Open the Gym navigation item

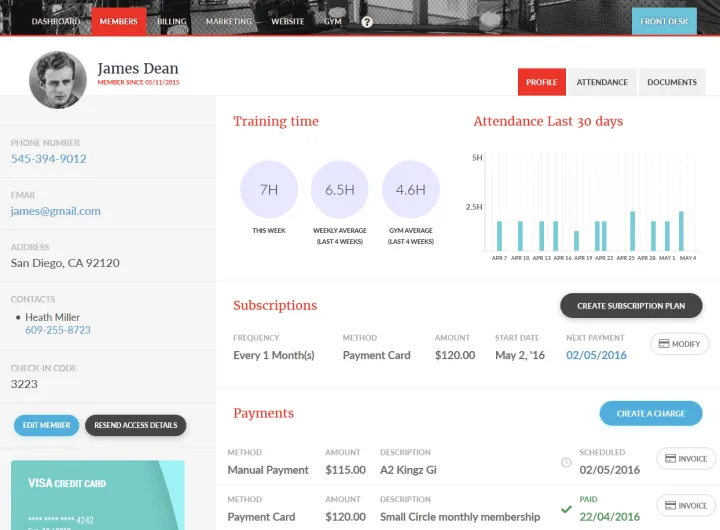[332, 21]
